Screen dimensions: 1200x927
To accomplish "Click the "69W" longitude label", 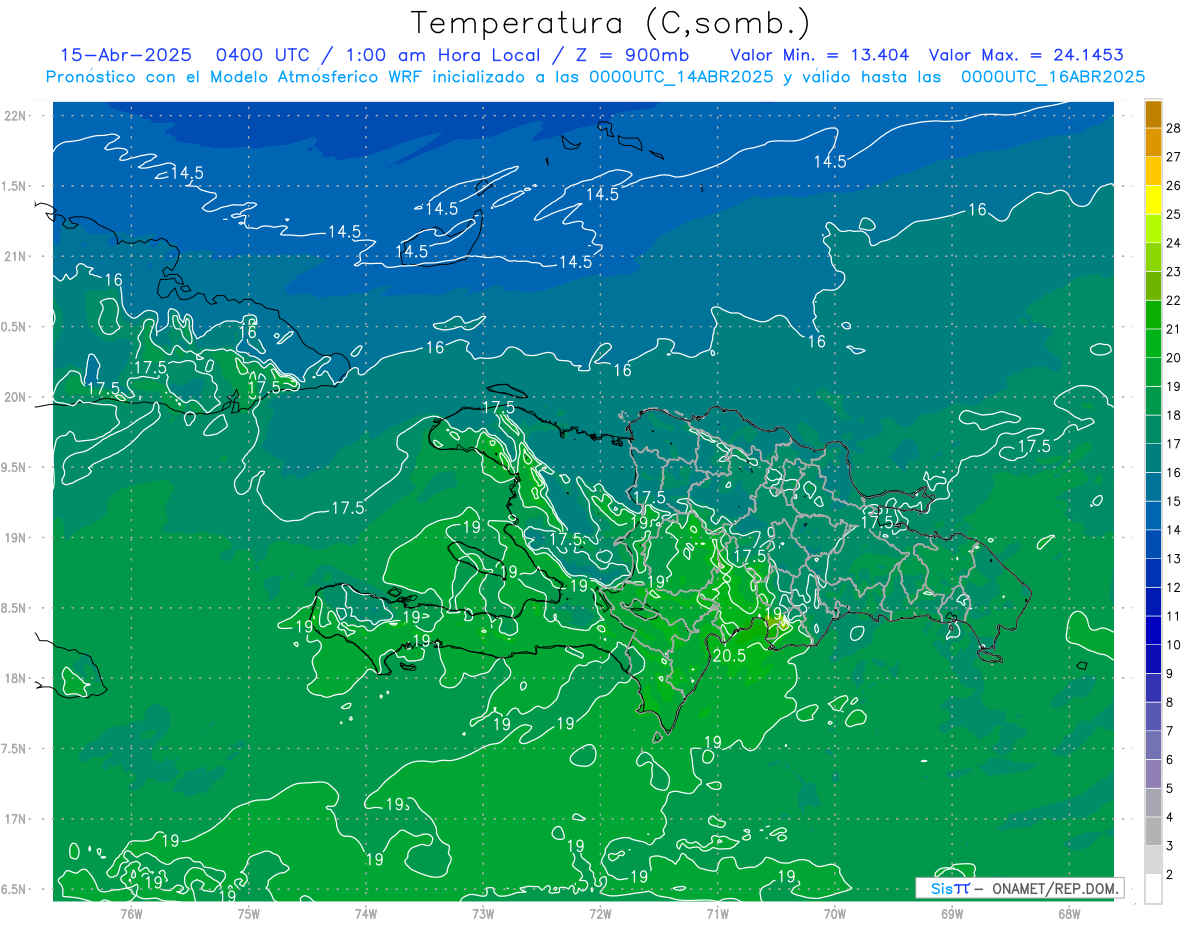I will [952, 913].
